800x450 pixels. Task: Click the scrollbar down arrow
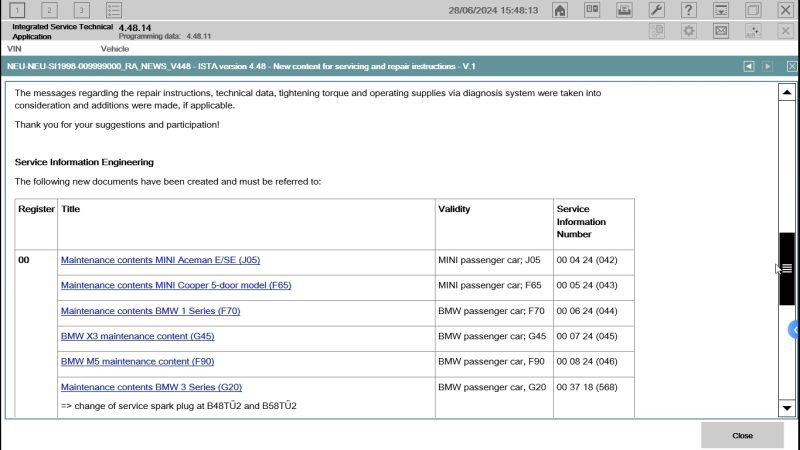pyautogui.click(x=787, y=408)
